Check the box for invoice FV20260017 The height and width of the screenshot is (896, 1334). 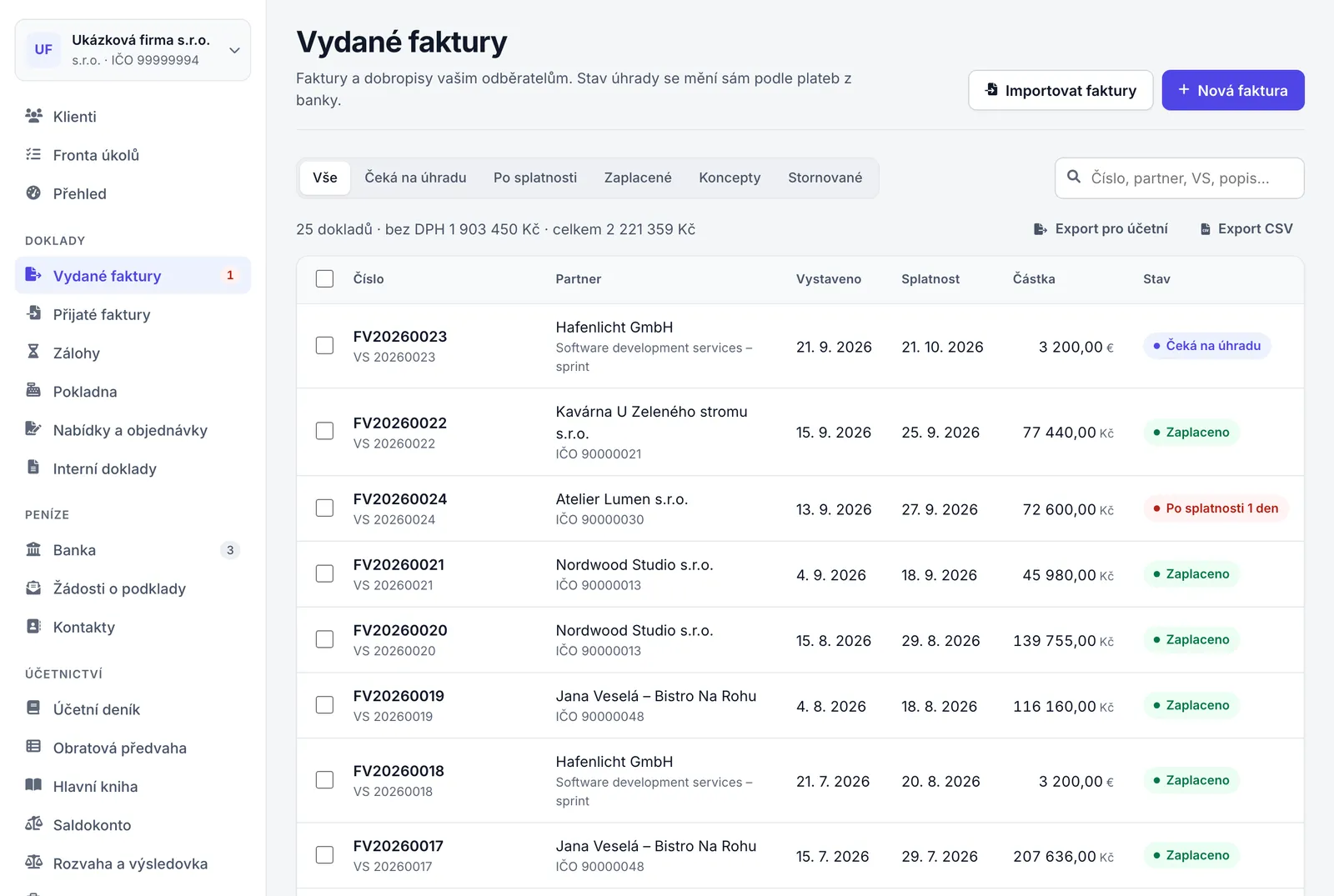pyautogui.click(x=324, y=855)
